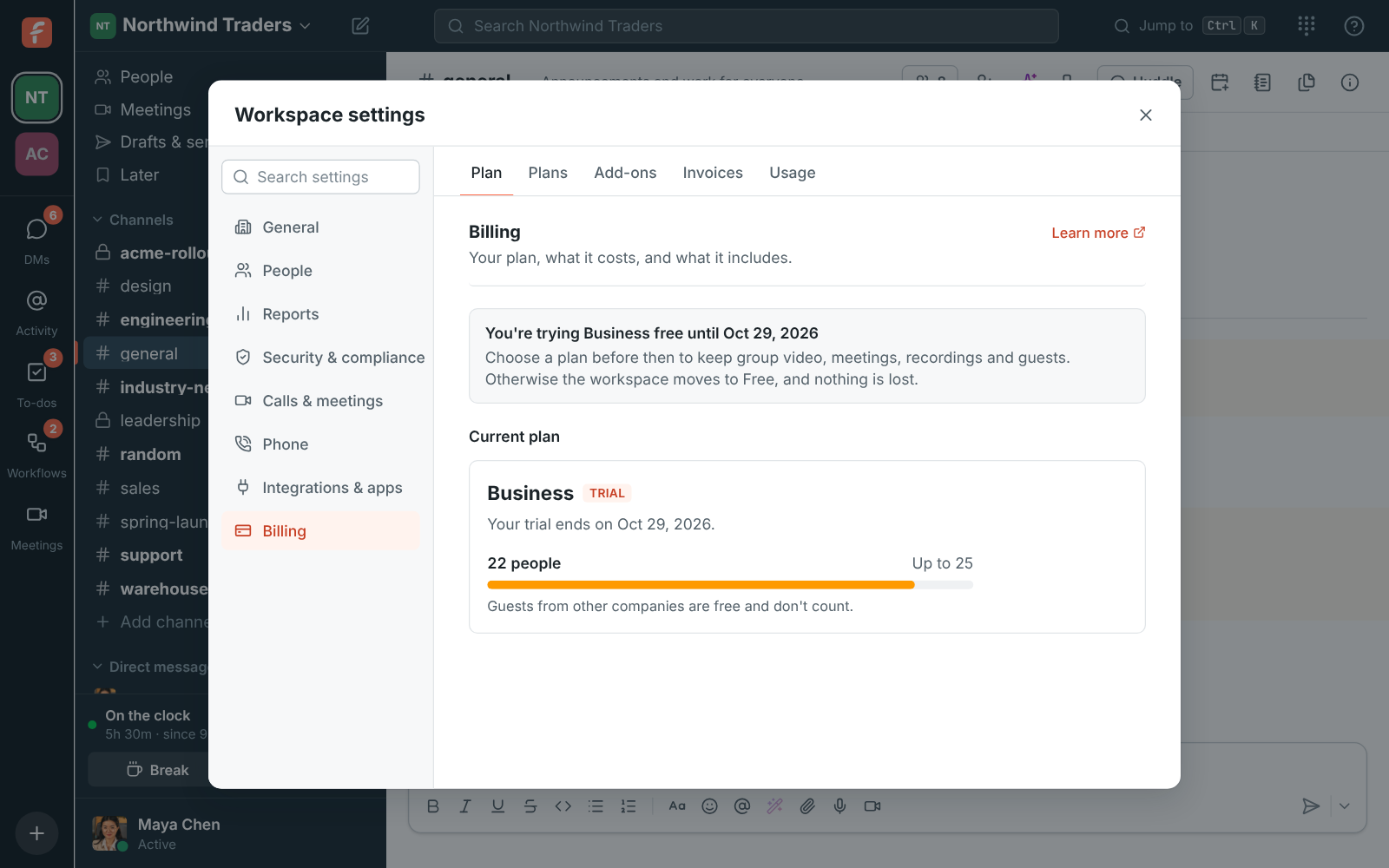Click the Learn more link
This screenshot has height=868, width=1389.
(1098, 233)
